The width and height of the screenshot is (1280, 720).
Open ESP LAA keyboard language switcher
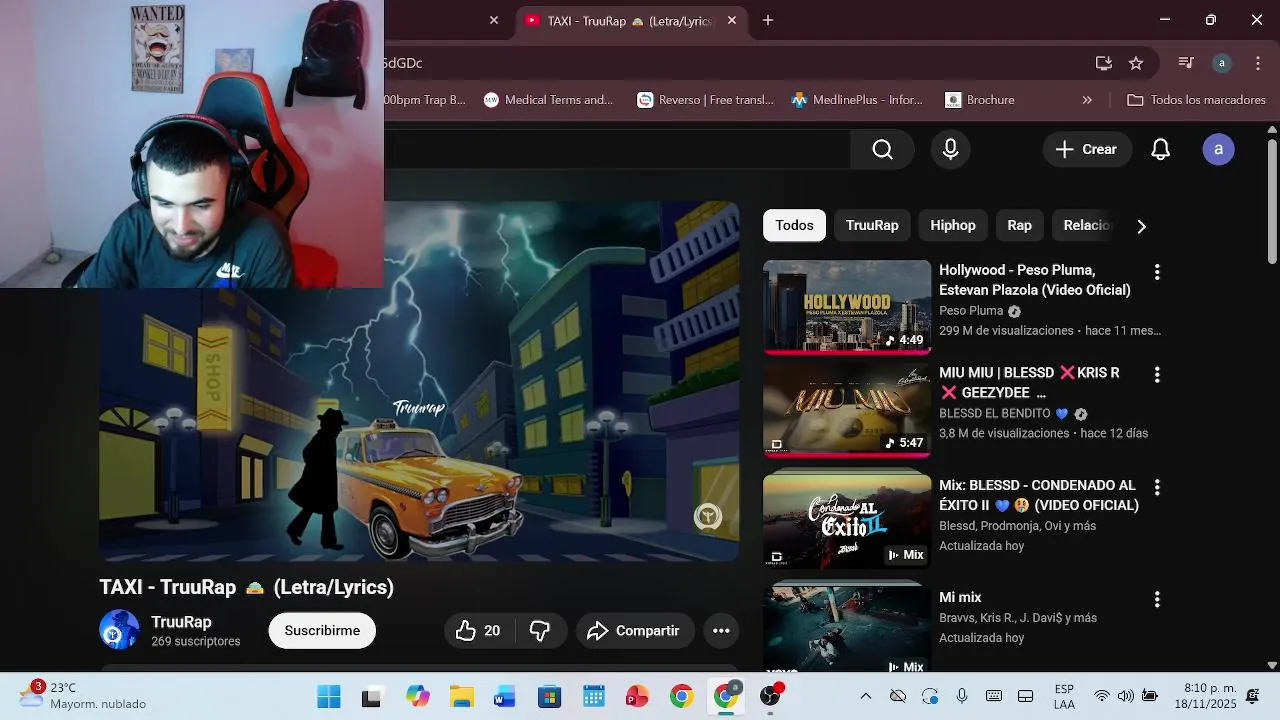tap(1064, 697)
